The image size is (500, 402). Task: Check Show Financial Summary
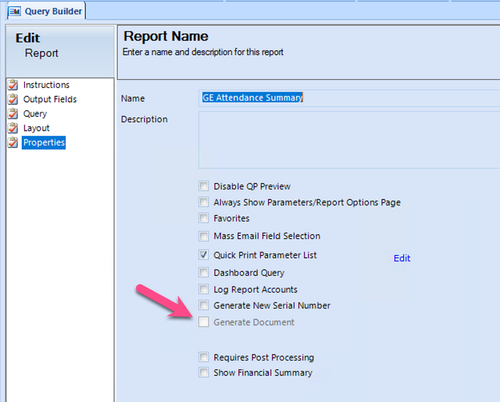point(203,372)
